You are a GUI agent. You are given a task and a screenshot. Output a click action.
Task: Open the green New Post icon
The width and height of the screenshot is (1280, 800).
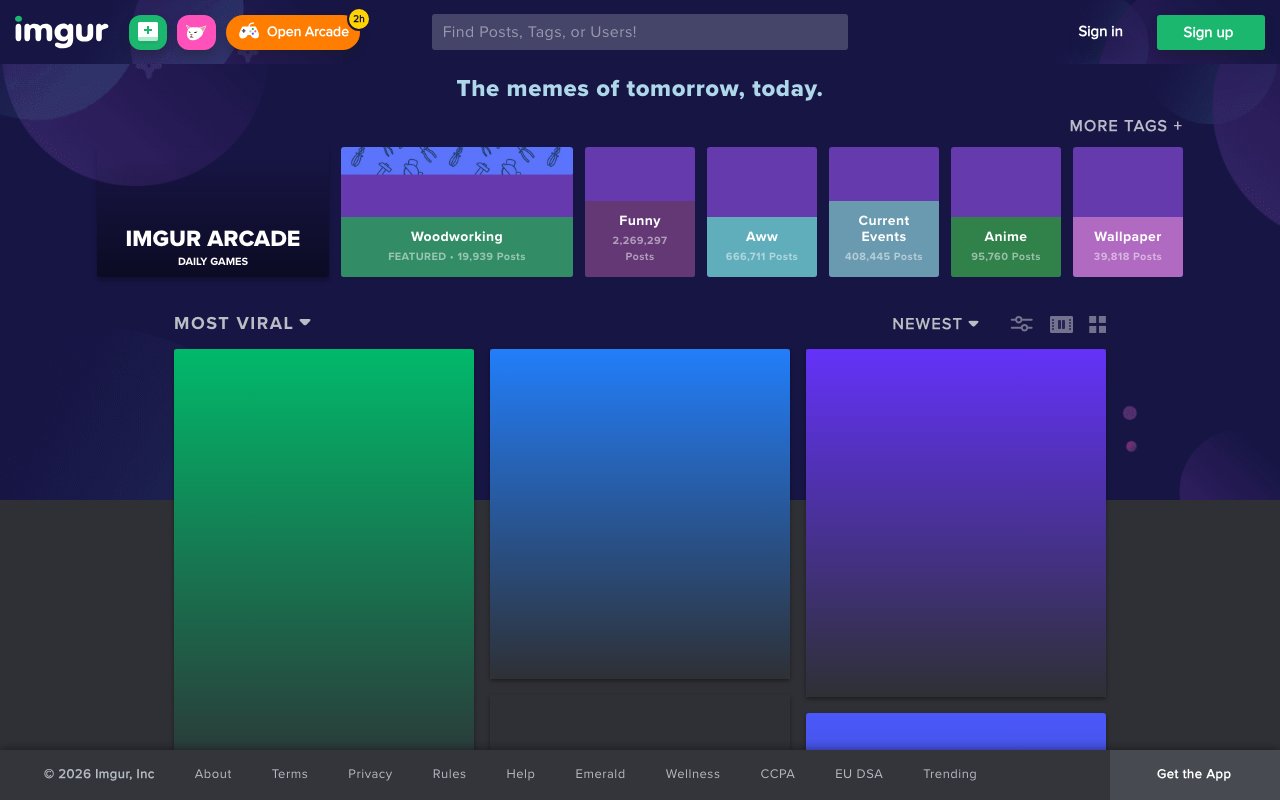point(148,32)
